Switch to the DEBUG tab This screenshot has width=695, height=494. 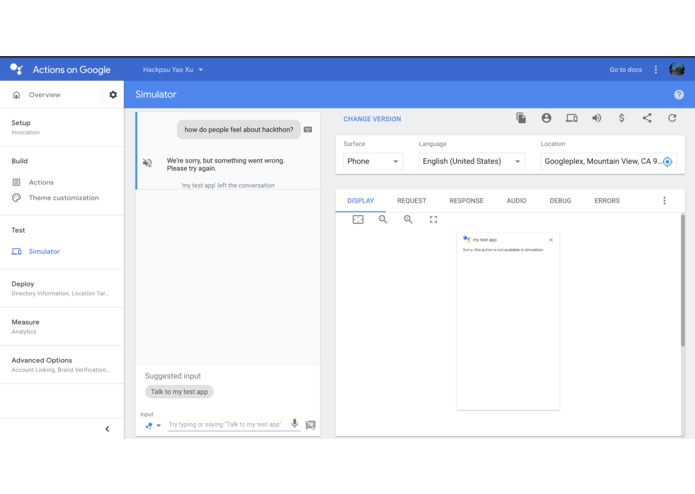(x=560, y=201)
